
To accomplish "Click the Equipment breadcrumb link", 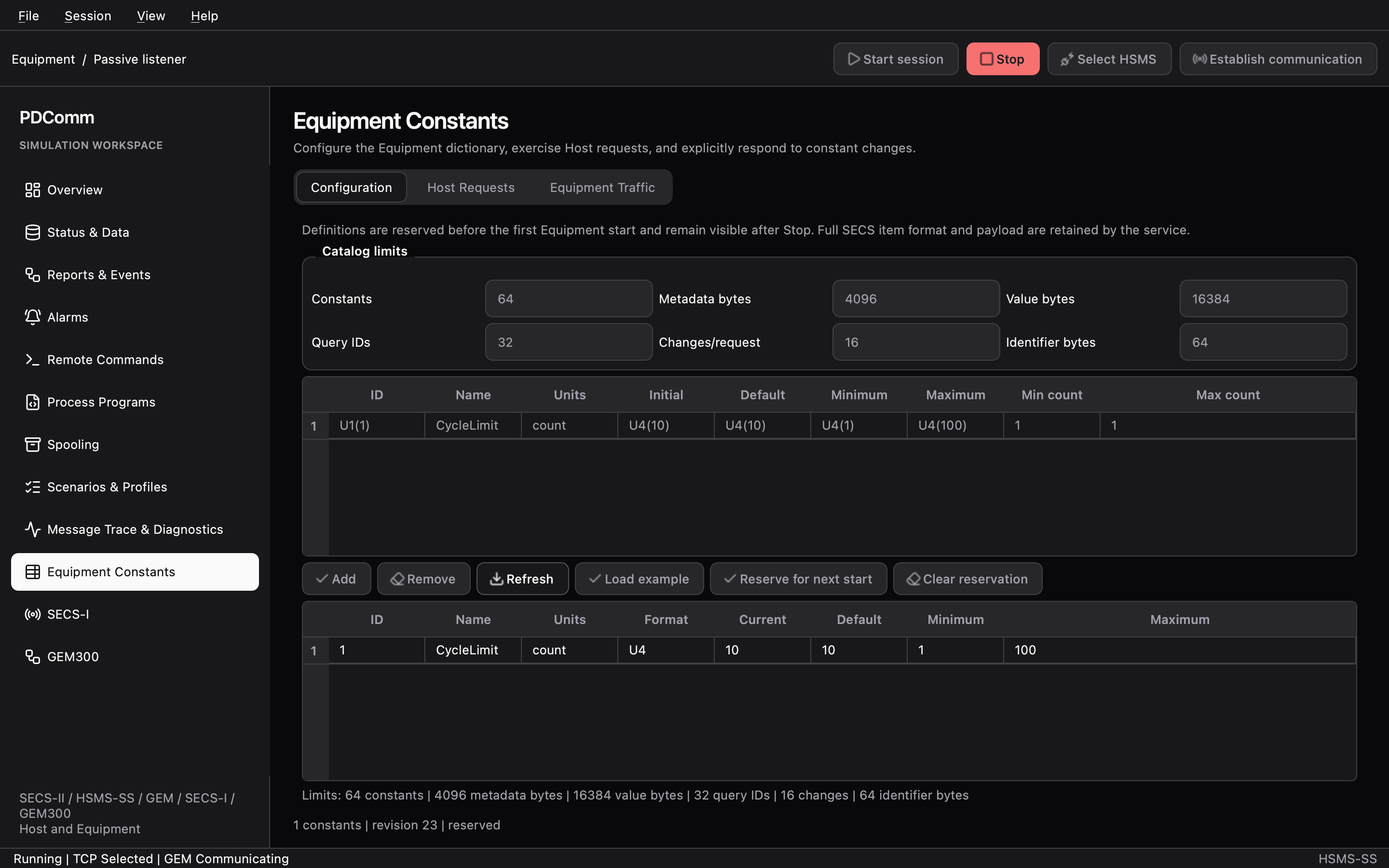I will tap(43, 59).
